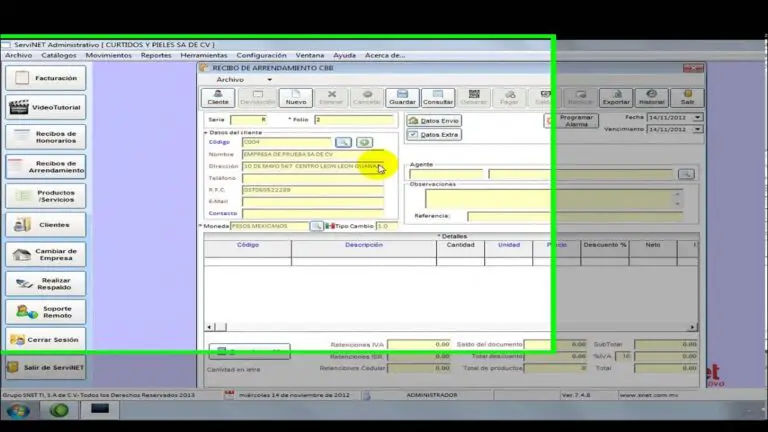This screenshot has width=768, height=432.
Task: Click Salir de ServiNET button
Action: pos(46,367)
